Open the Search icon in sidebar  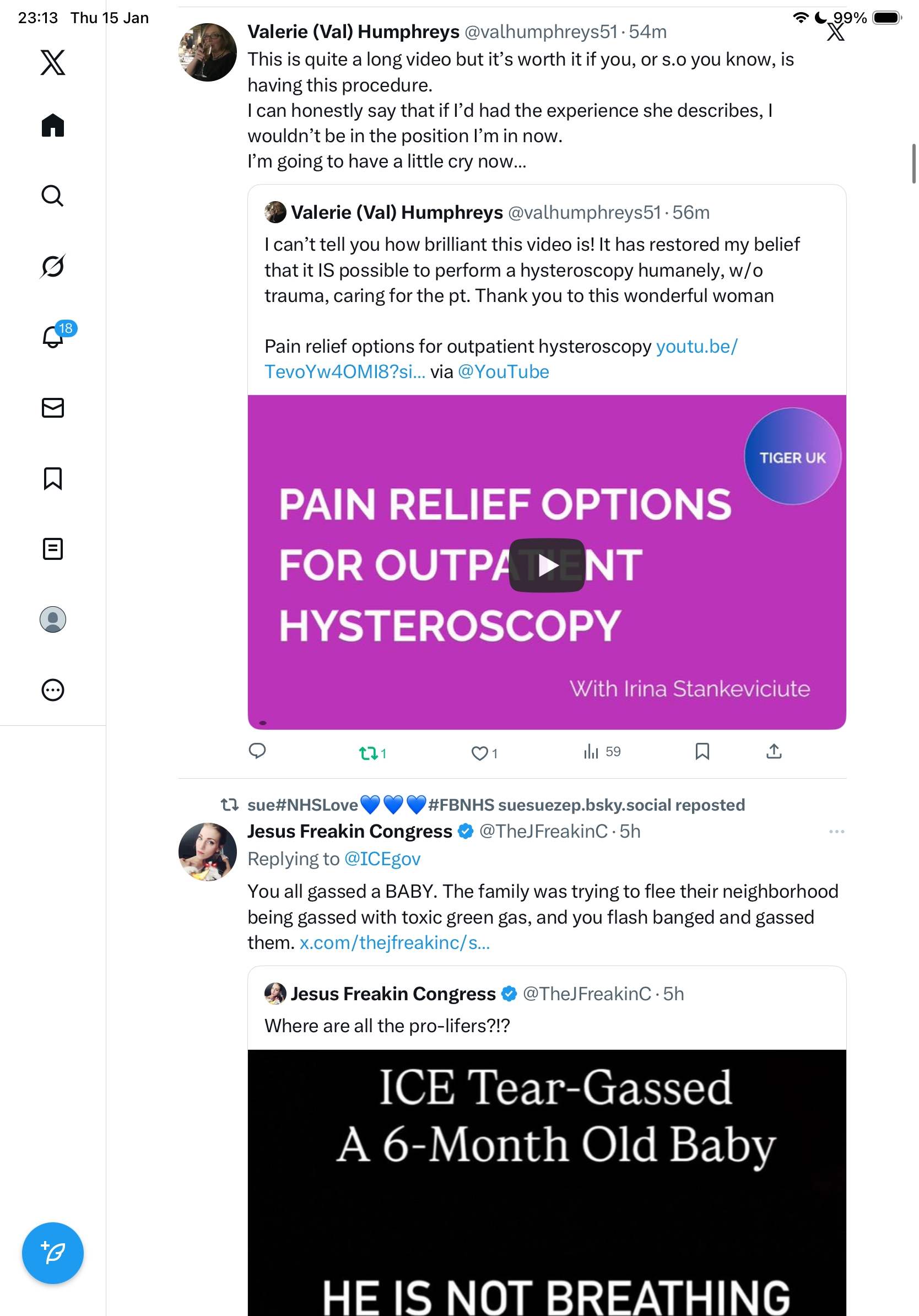pos(53,196)
